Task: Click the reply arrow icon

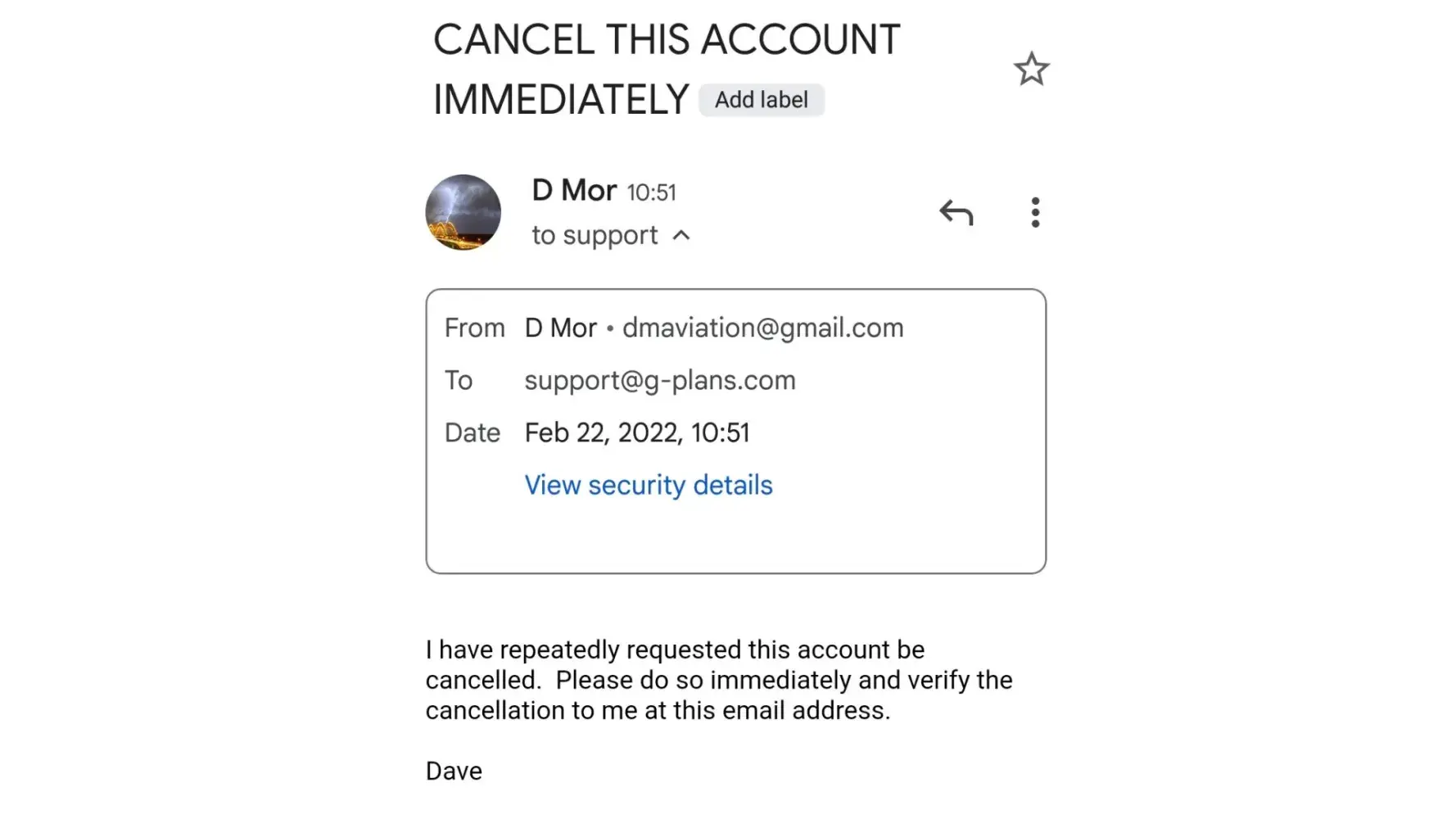Action: click(x=956, y=213)
